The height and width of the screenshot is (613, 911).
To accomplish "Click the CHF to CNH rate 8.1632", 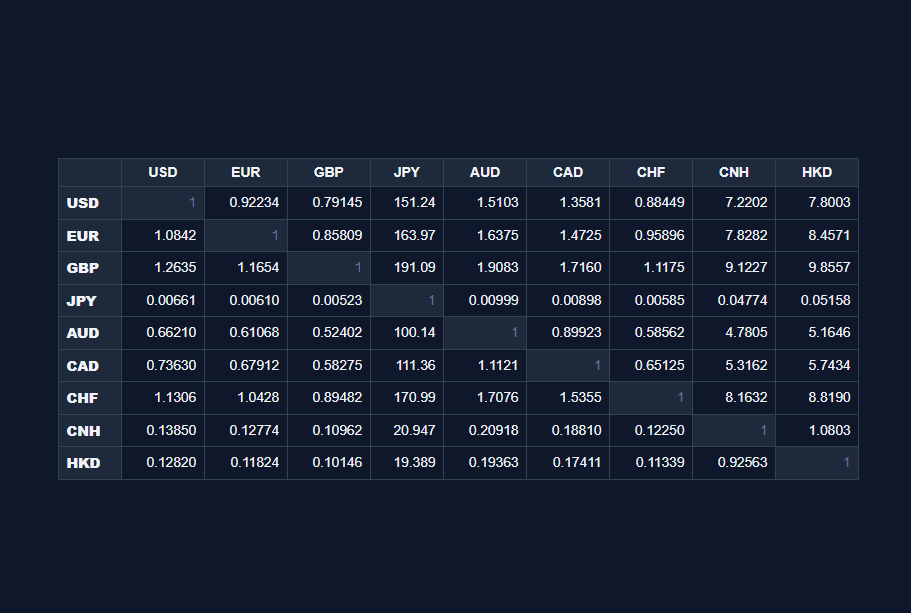I will click(734, 398).
